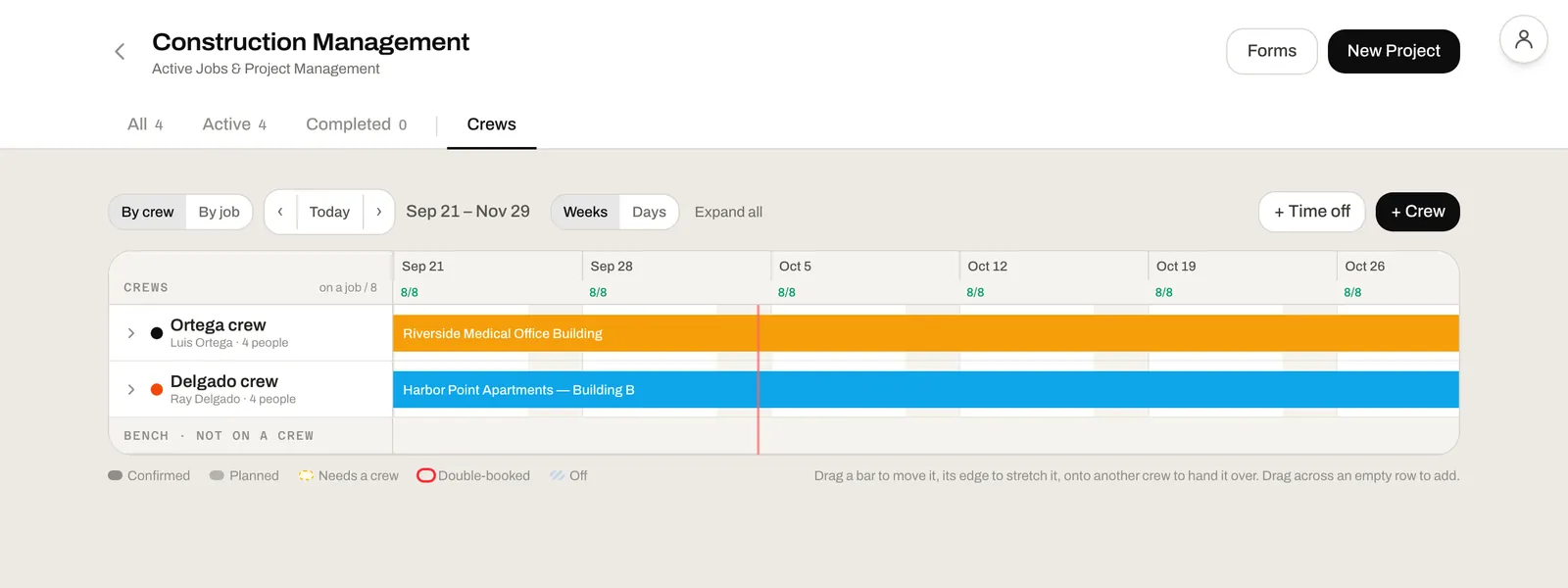Open the user profile avatar icon
The height and width of the screenshot is (588, 1568).
click(x=1523, y=39)
